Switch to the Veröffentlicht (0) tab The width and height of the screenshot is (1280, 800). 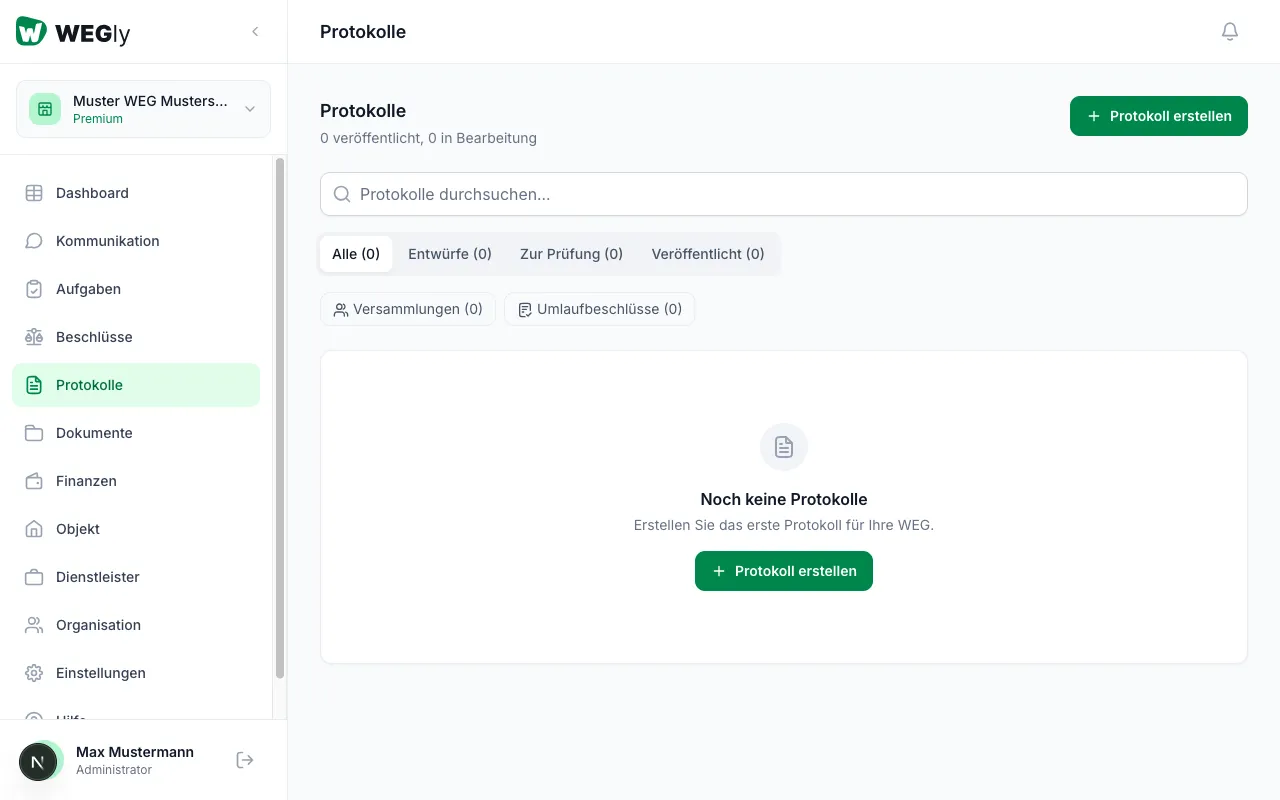708,254
